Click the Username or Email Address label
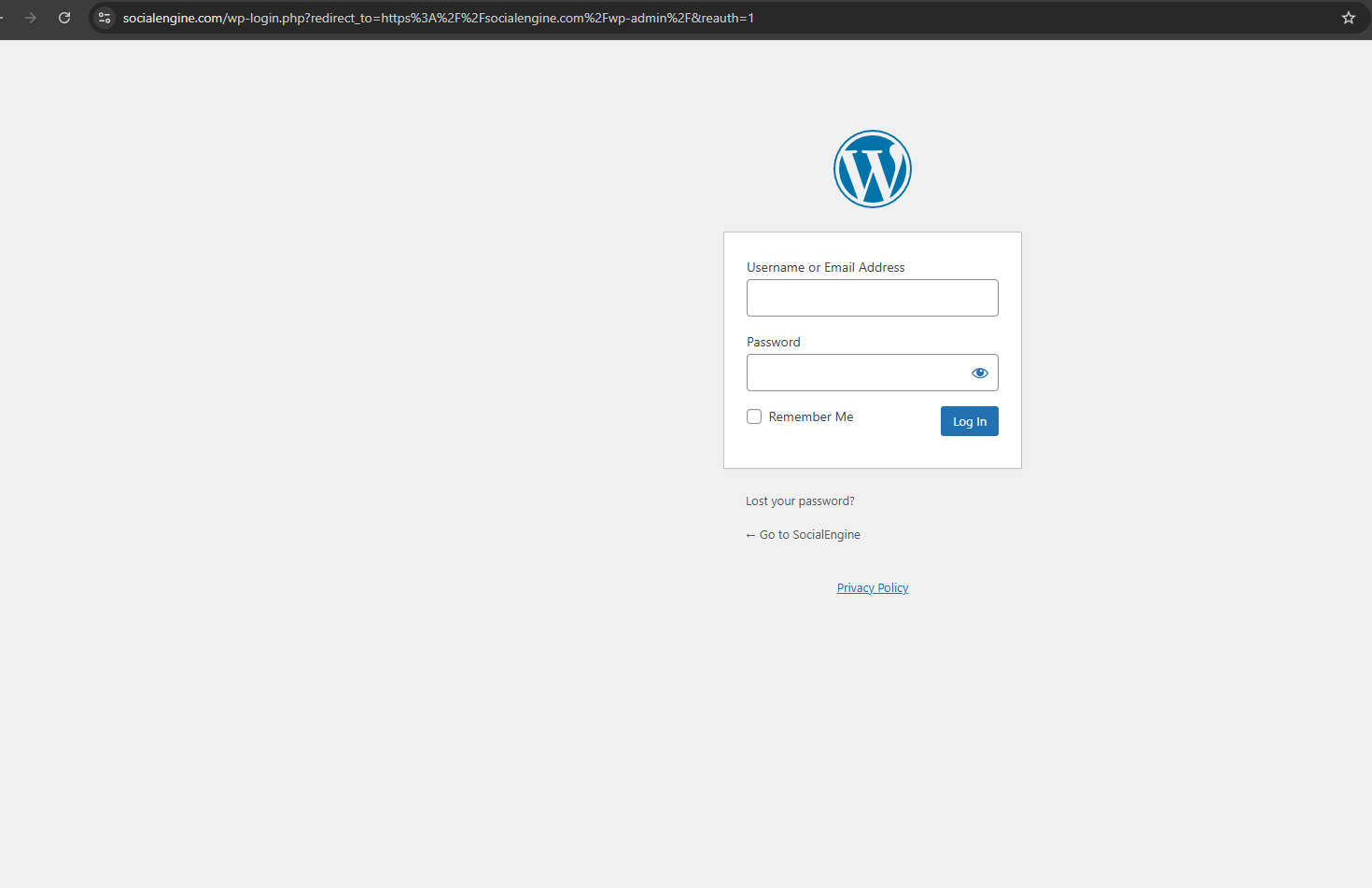1372x888 pixels. [826, 267]
